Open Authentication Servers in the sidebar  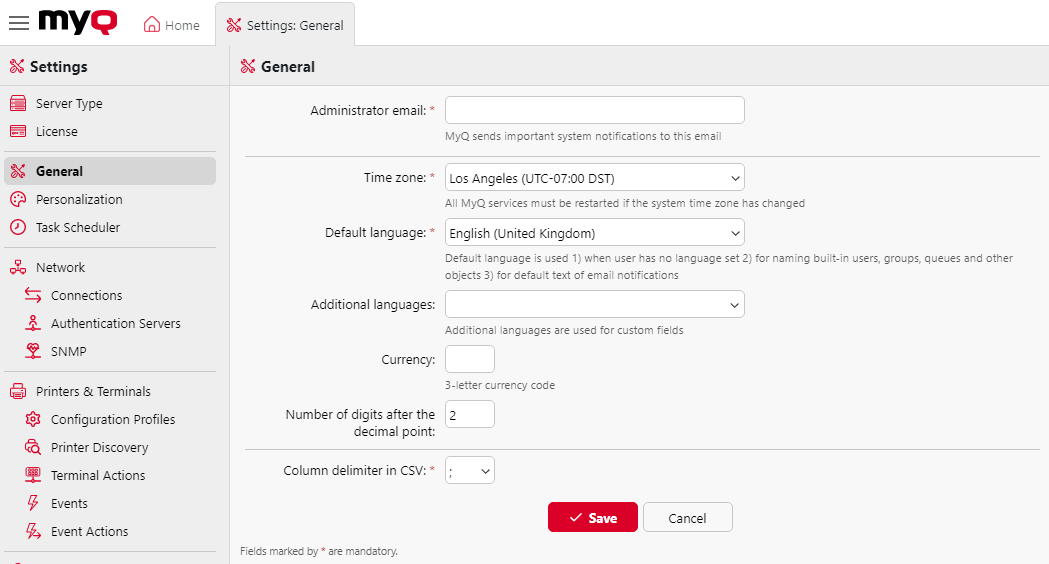(115, 324)
